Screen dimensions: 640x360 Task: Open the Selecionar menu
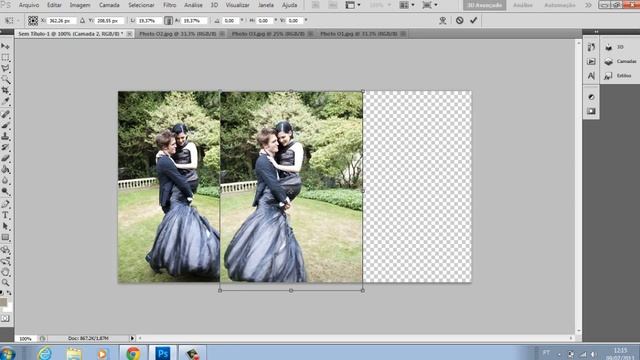141,5
